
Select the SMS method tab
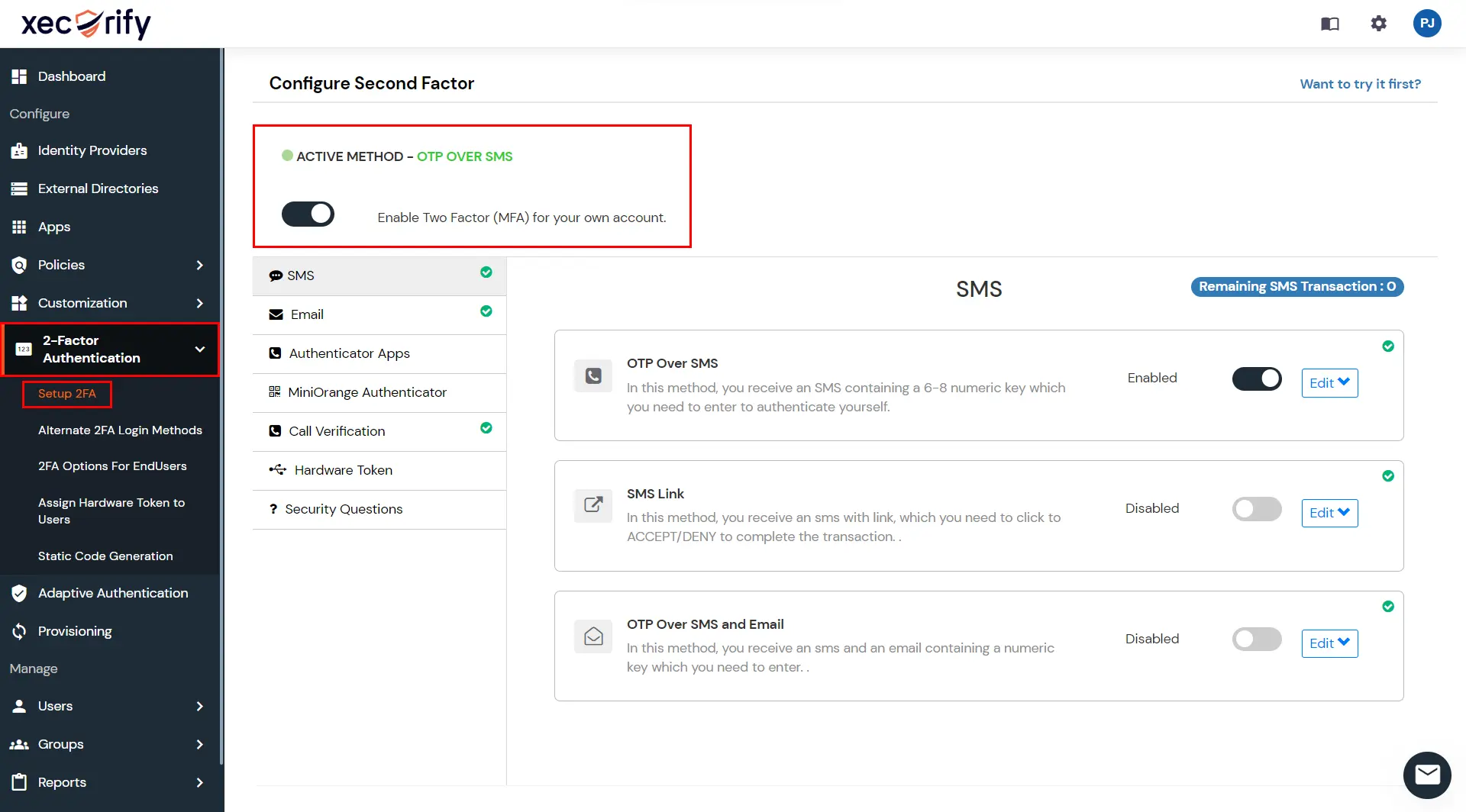click(x=379, y=275)
